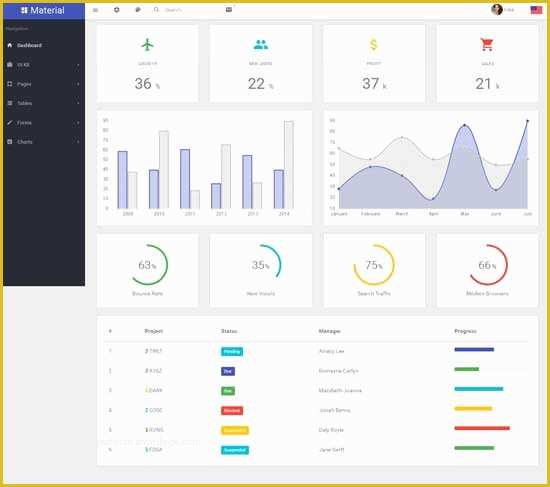
Task: Click the manager name in table row 4
Action: tap(335, 410)
